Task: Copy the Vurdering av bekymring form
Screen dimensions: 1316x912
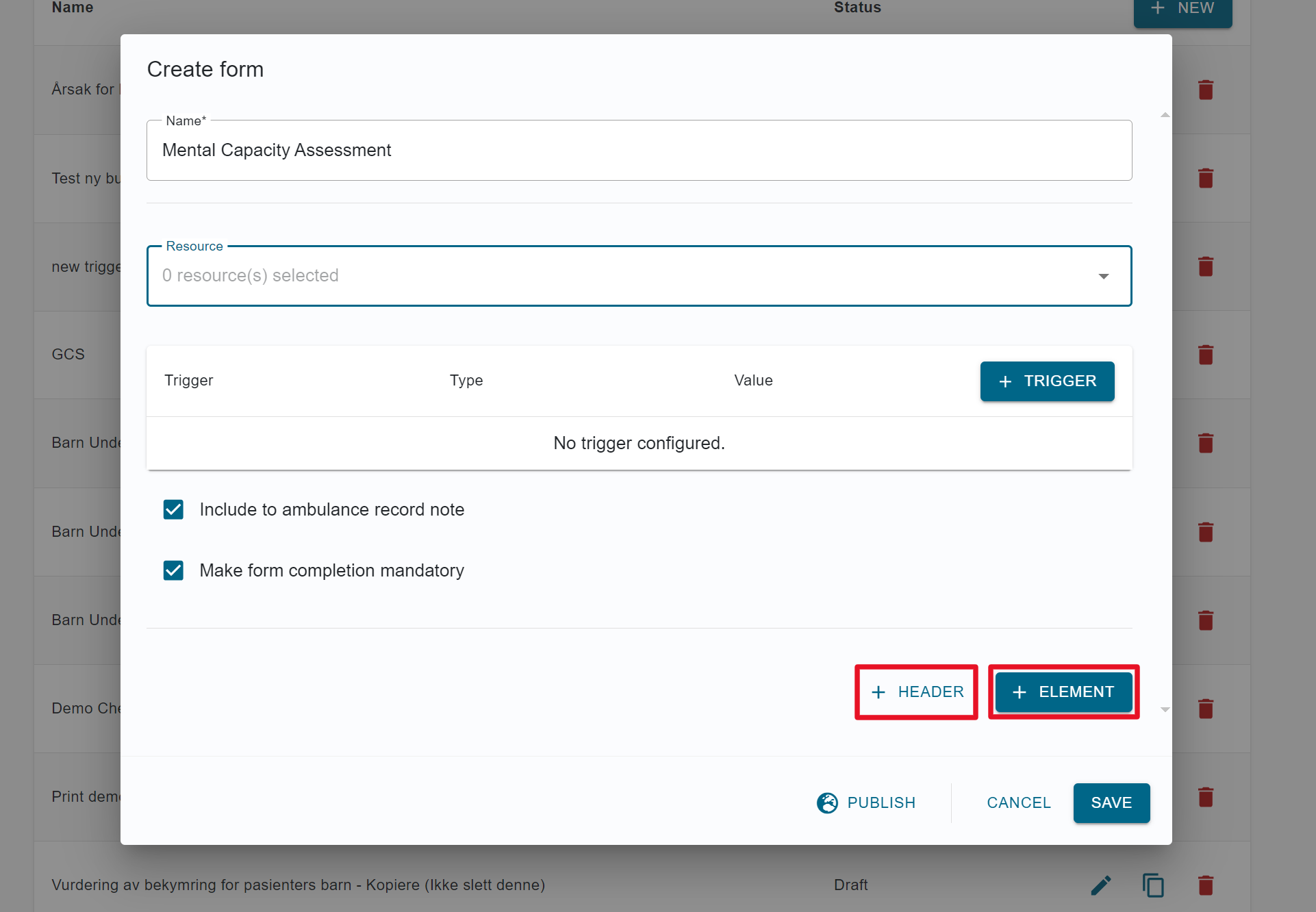Action: [1153, 885]
